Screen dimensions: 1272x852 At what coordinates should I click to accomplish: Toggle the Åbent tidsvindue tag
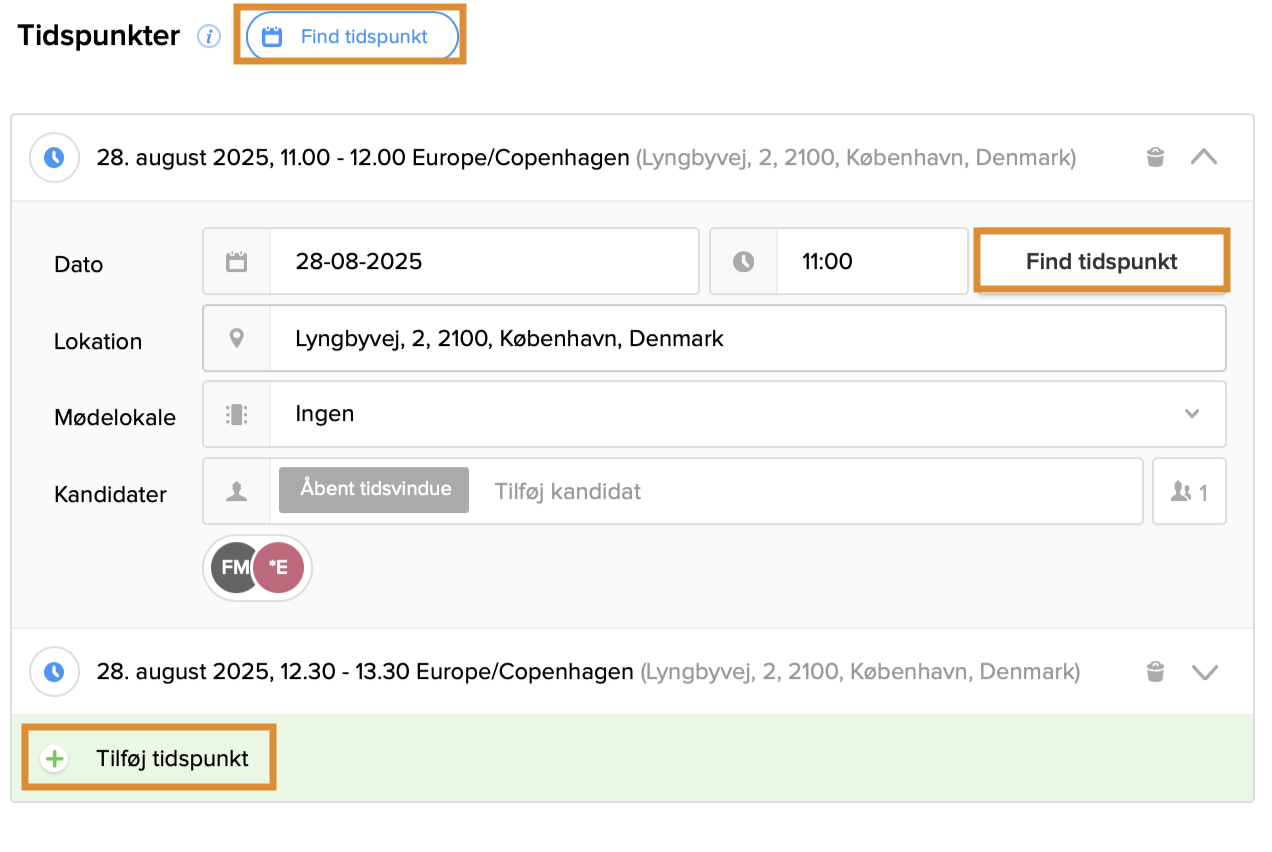click(374, 490)
